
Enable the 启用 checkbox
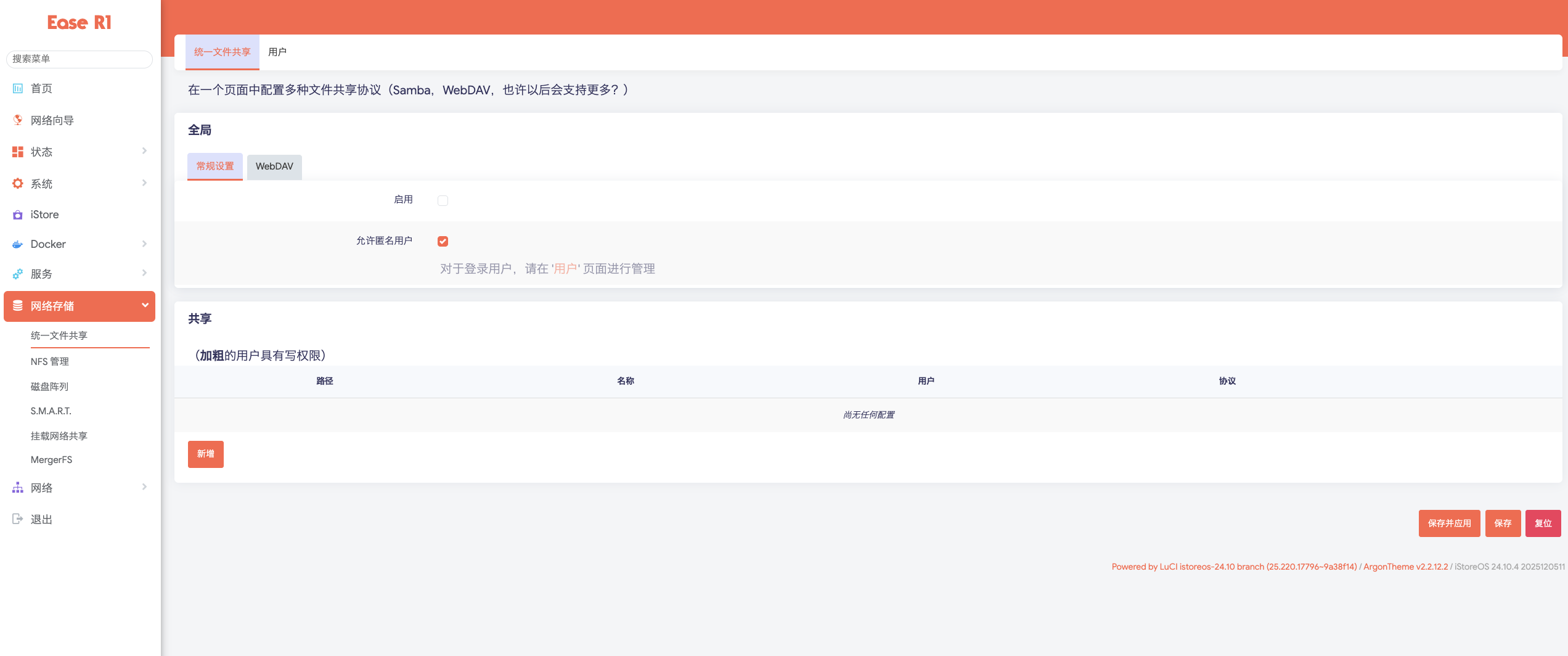click(x=443, y=200)
